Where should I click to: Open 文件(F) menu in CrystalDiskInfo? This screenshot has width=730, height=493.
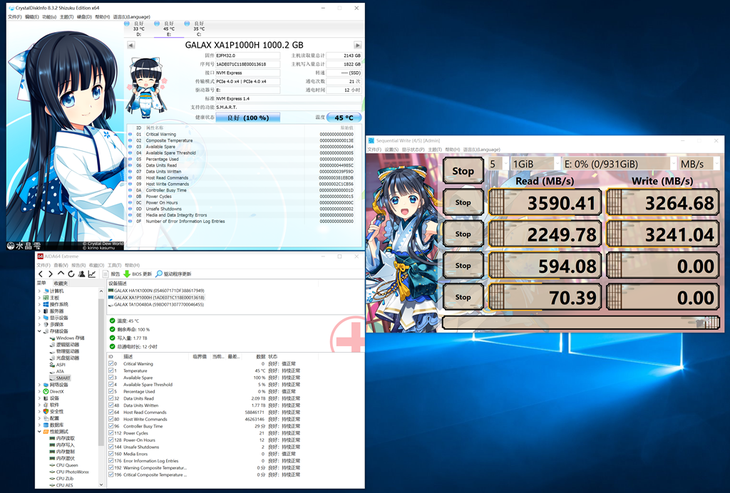(15, 17)
